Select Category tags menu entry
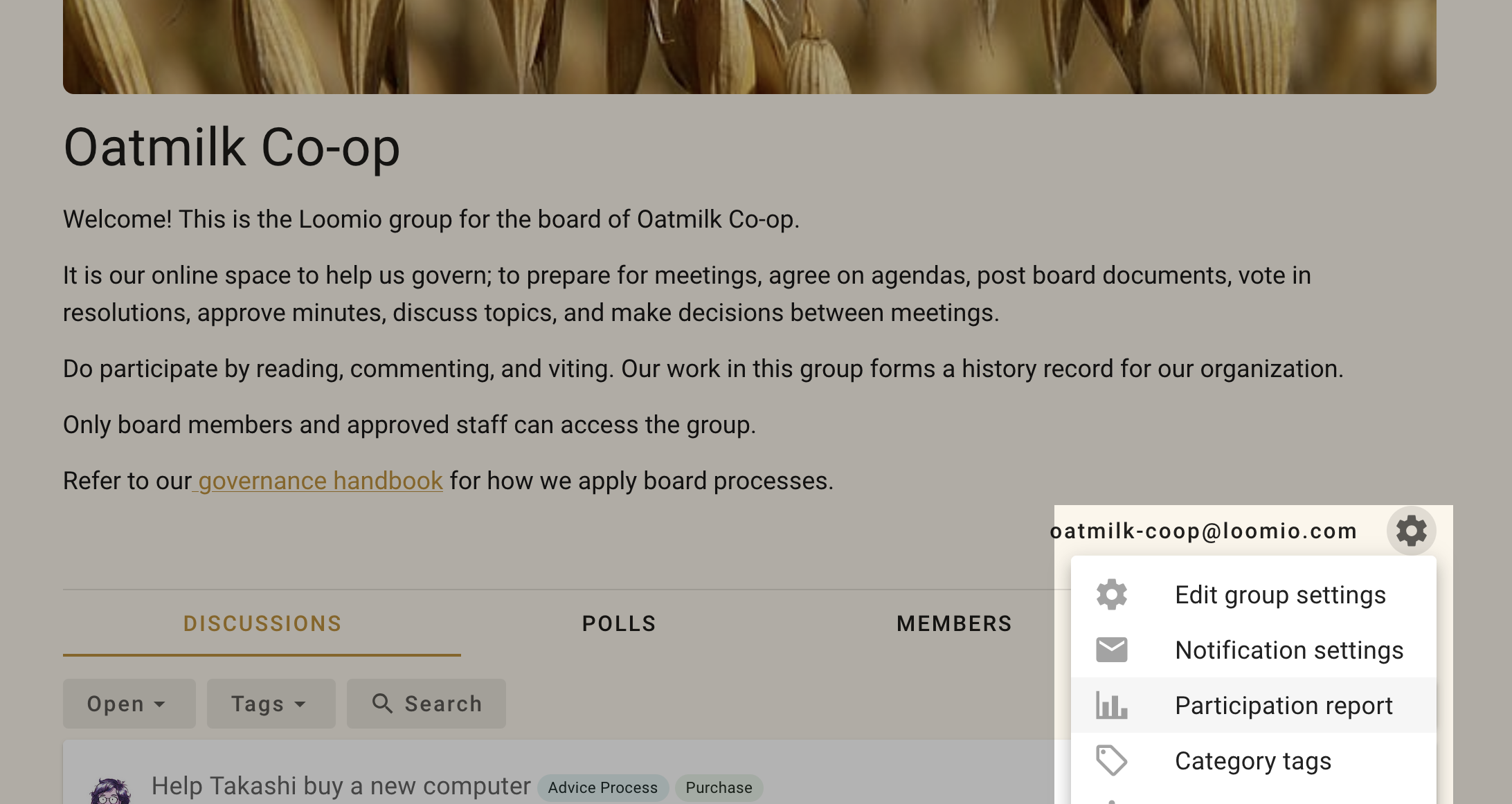Image resolution: width=1512 pixels, height=804 pixels. click(1253, 760)
